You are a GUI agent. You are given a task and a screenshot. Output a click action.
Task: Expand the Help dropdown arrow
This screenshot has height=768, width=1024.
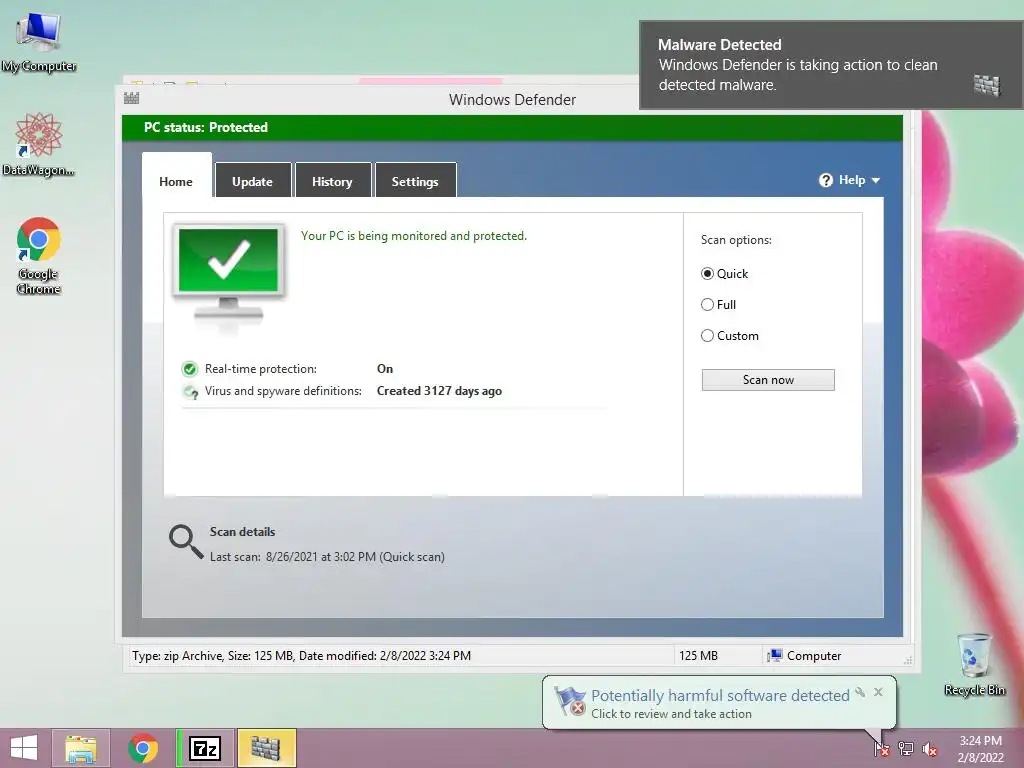click(876, 180)
